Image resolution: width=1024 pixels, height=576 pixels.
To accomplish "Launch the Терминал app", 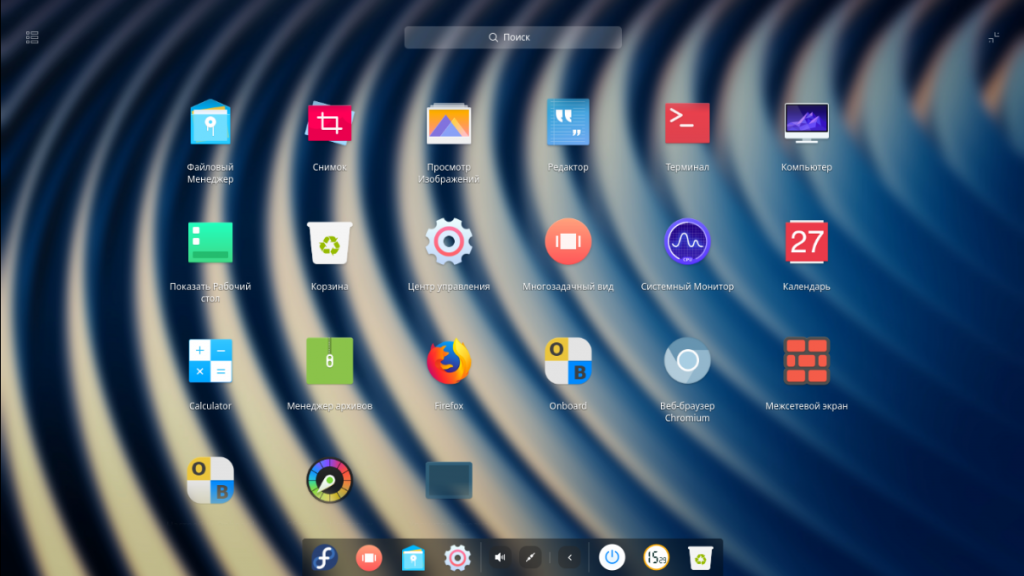I will tap(687, 124).
